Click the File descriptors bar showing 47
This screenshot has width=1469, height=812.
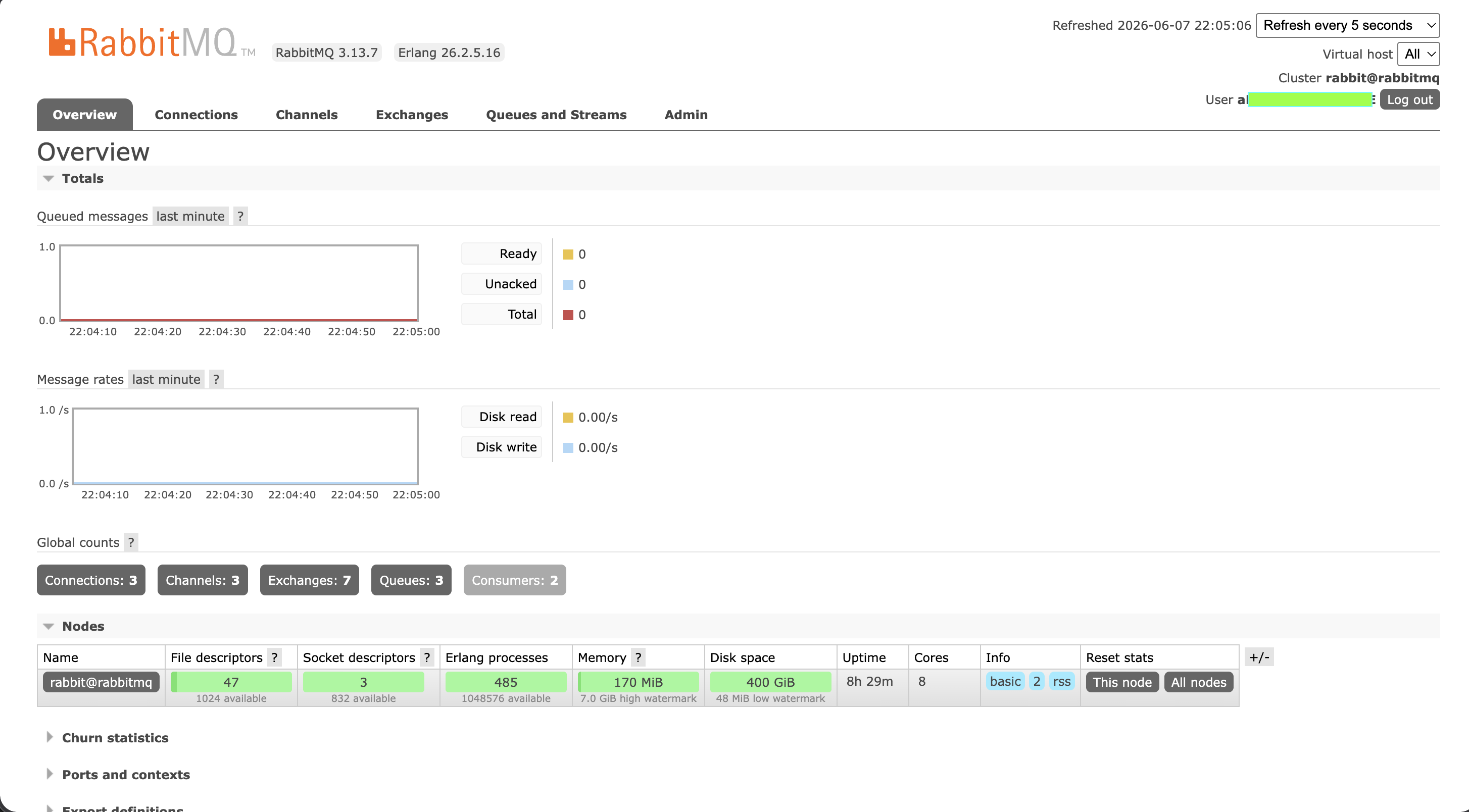[x=231, y=682]
